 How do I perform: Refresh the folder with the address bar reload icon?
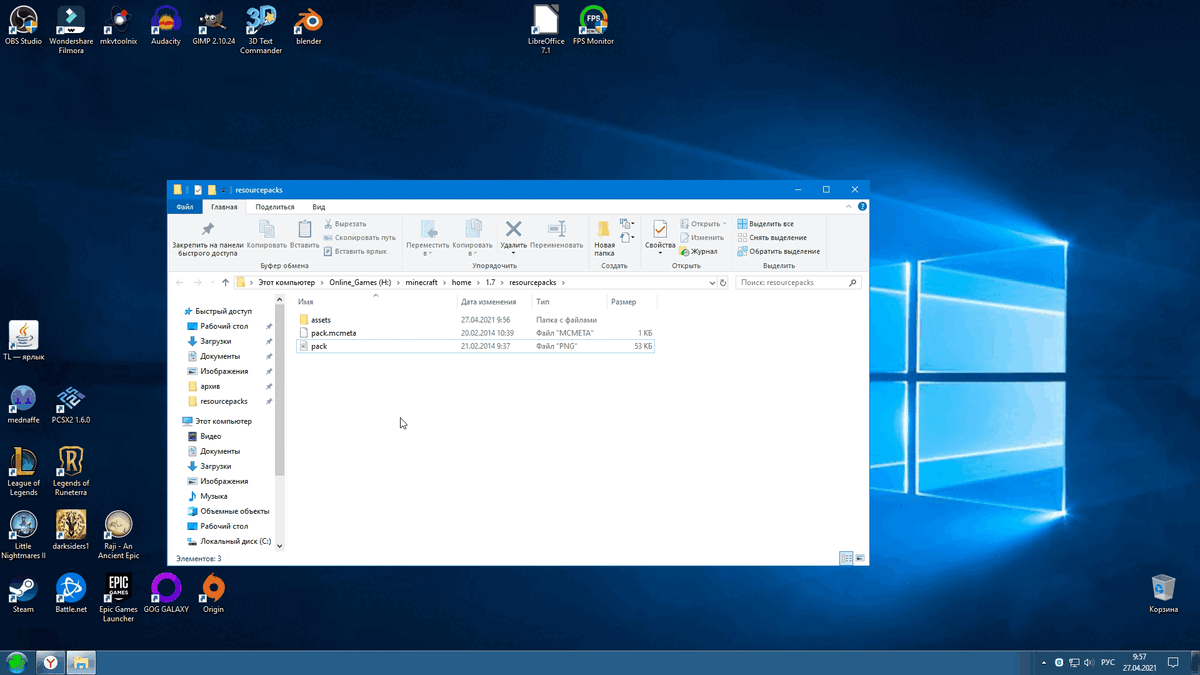pyautogui.click(x=723, y=283)
